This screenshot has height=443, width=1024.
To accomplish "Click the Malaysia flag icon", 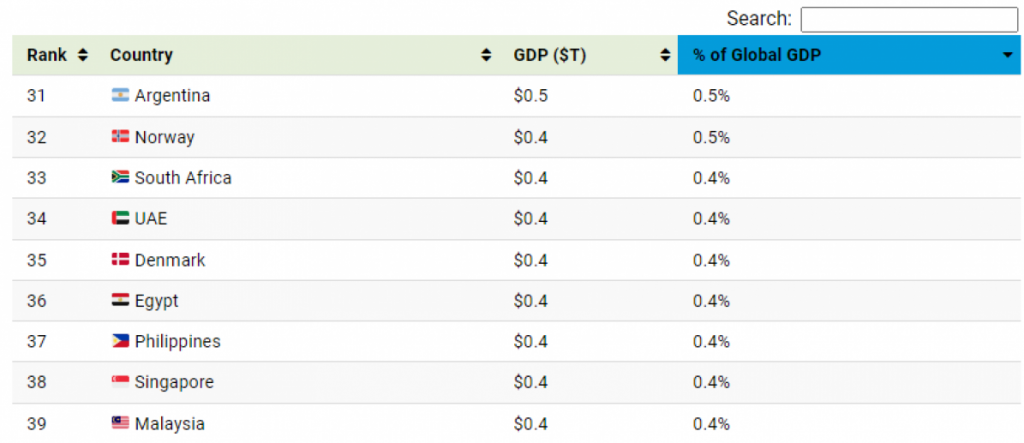I will coord(120,424).
